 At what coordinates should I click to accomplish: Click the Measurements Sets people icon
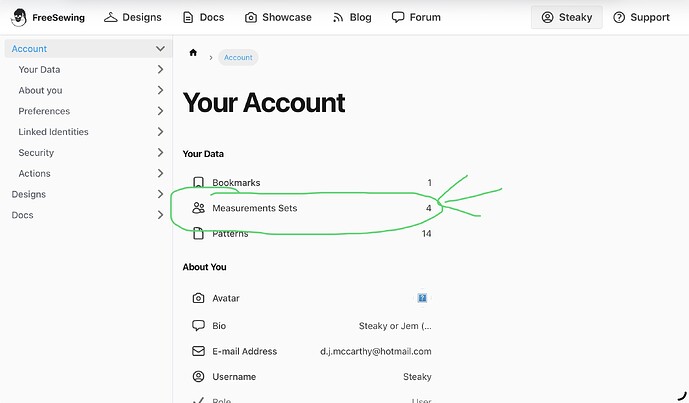198,208
